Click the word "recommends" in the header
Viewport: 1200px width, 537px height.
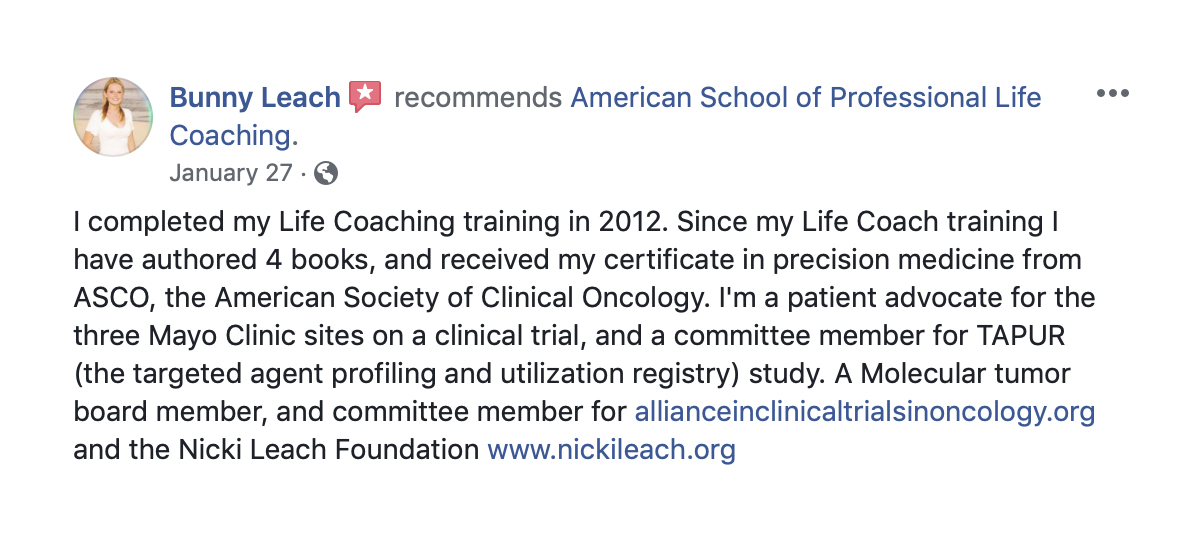tap(478, 98)
